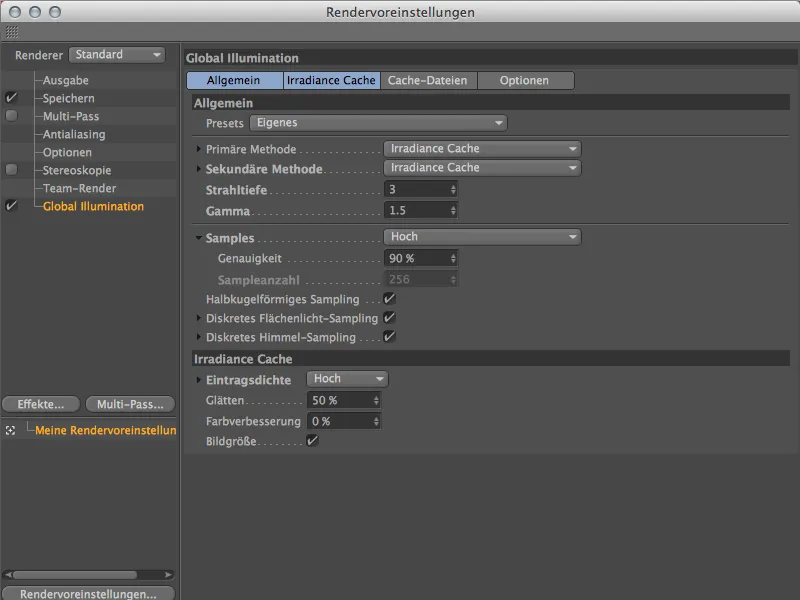Open the Sekundäre Methode dropdown
Image resolution: width=800 pixels, height=600 pixels.
[482, 167]
